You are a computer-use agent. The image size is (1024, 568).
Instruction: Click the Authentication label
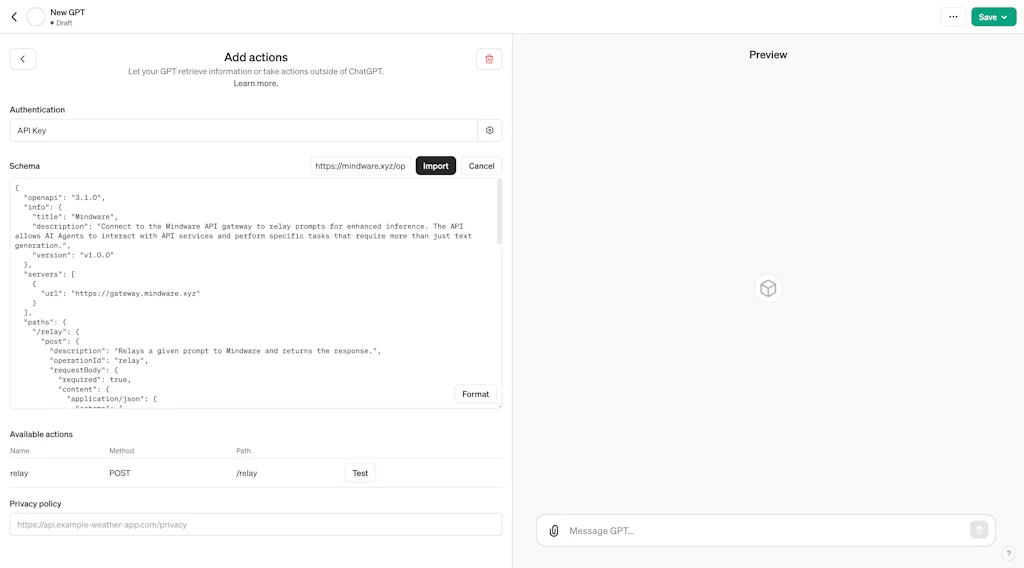(x=37, y=110)
